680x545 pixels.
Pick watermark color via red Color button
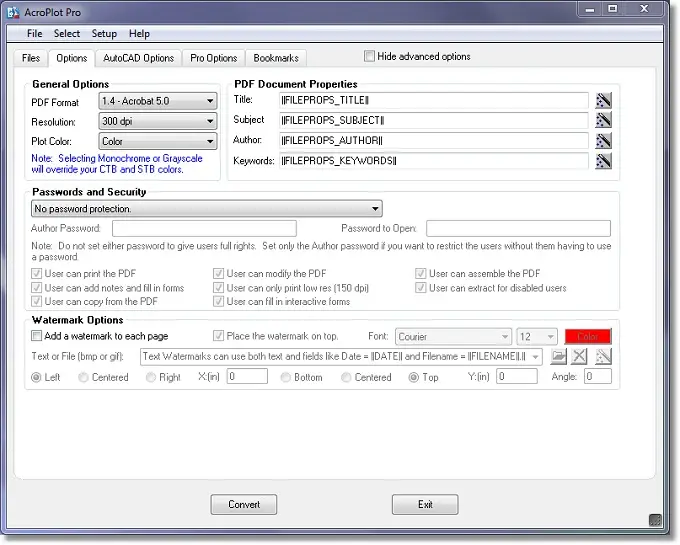[588, 337]
